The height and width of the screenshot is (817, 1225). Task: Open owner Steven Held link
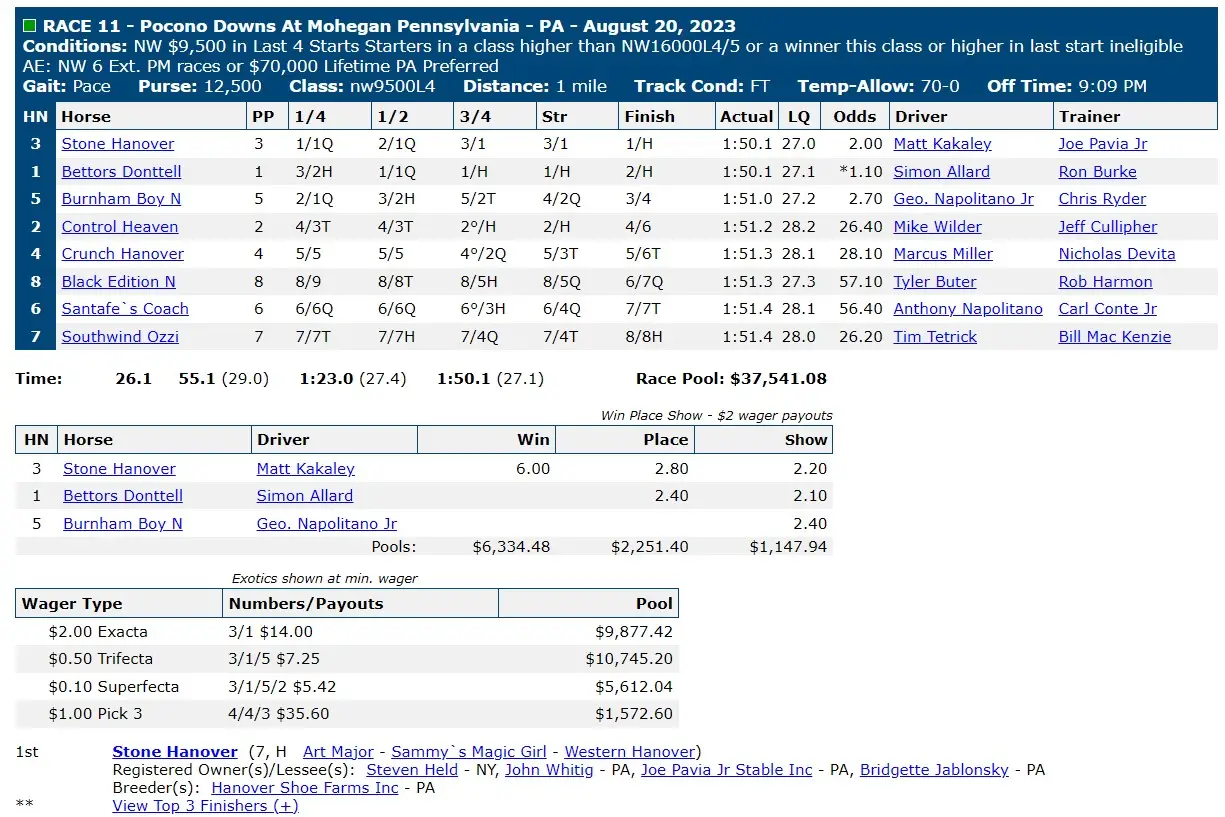point(412,770)
